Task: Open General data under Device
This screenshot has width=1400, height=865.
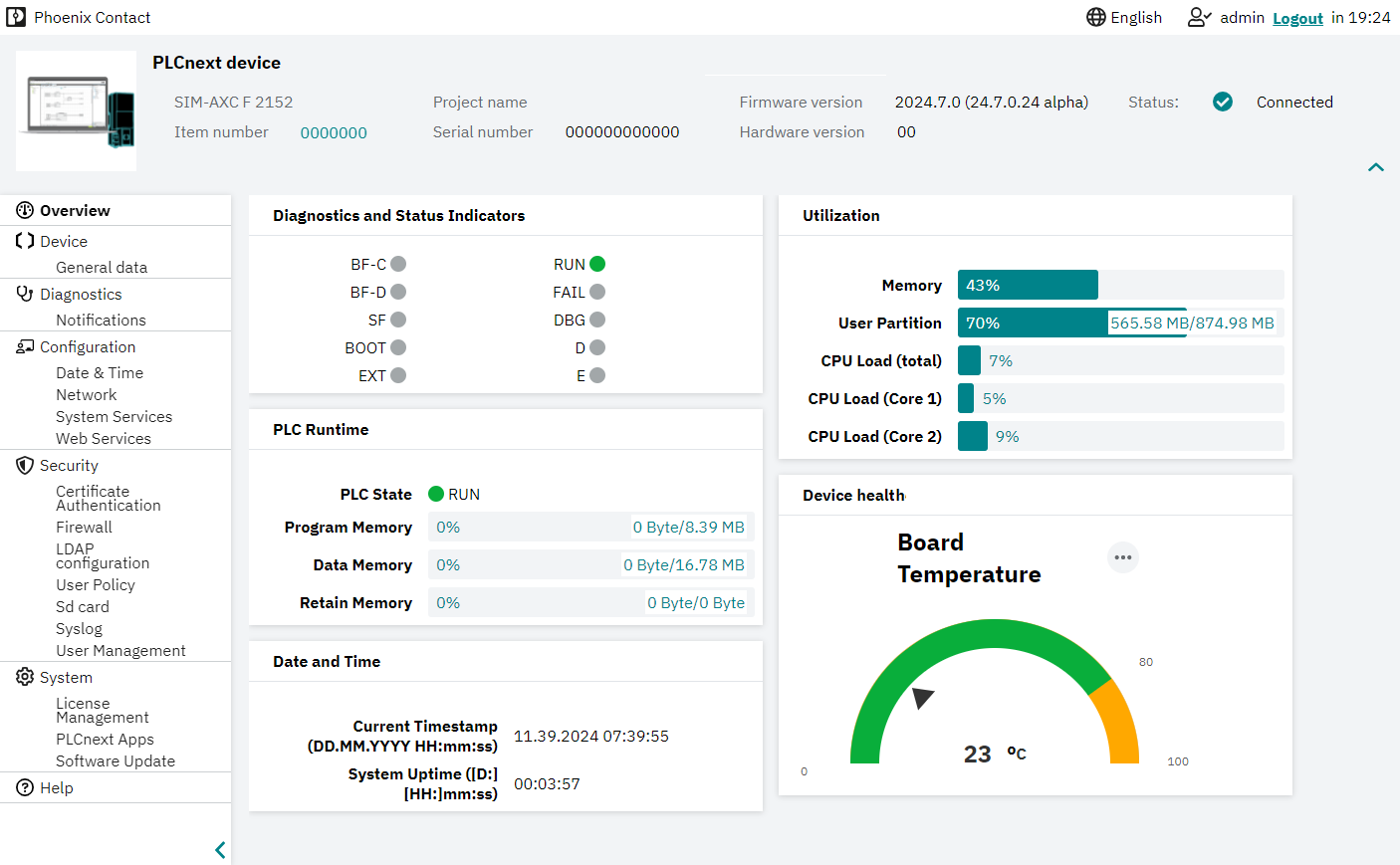Action: 102,267
